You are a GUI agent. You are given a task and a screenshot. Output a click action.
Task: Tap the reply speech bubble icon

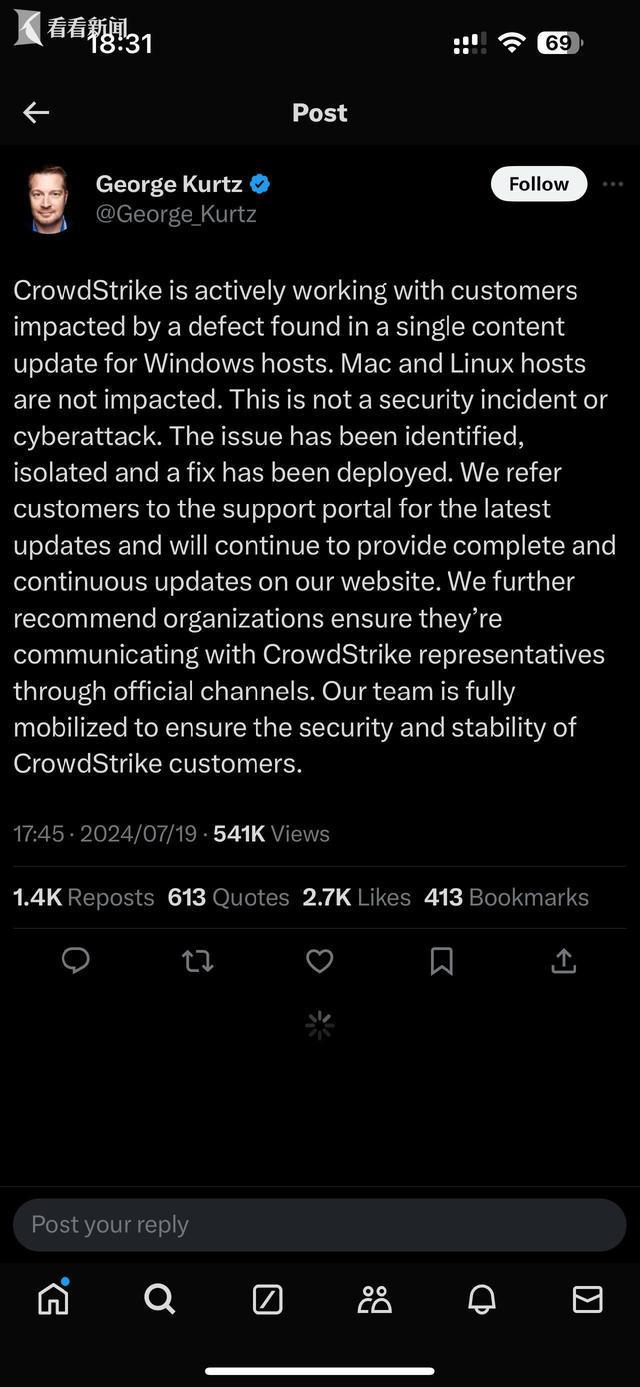tap(76, 961)
